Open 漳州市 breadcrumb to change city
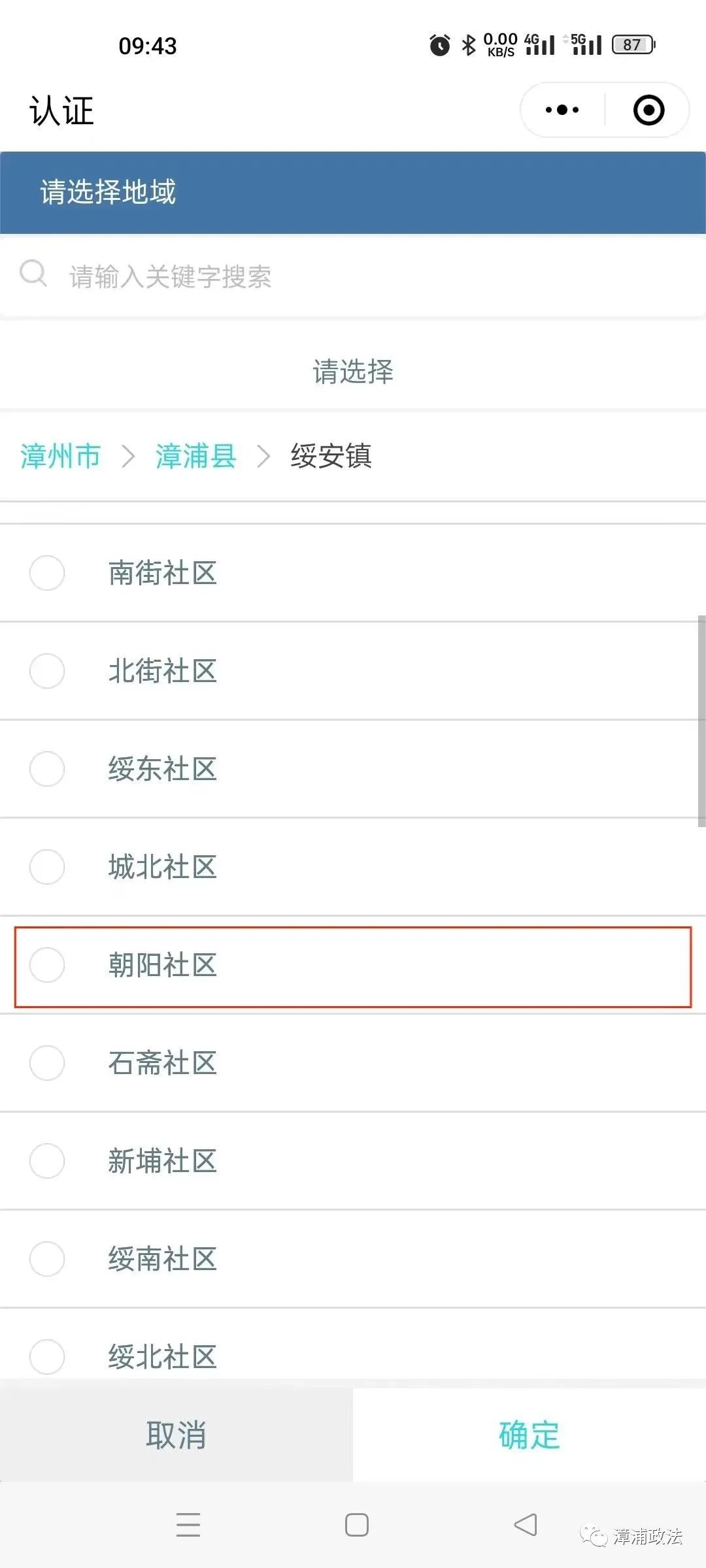The height and width of the screenshot is (1568, 706). point(60,457)
